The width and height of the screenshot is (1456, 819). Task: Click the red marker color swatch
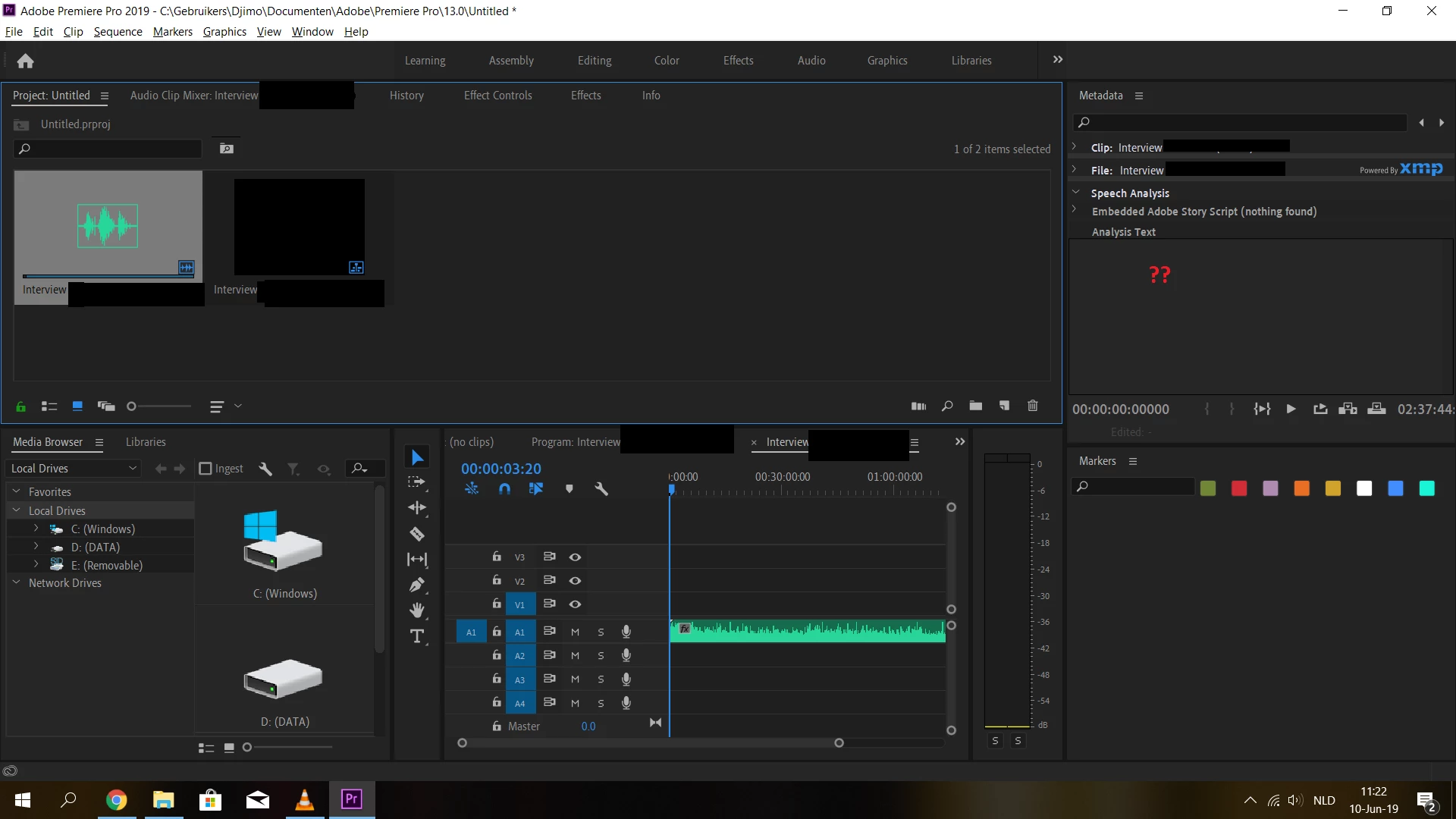point(1239,489)
